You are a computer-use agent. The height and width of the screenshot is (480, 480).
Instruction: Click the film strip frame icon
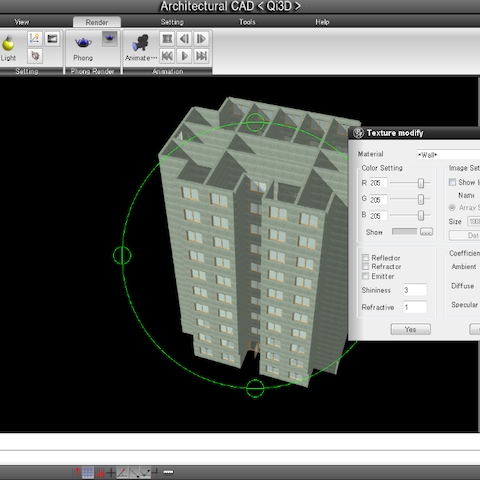pyautogui.click(x=167, y=39)
